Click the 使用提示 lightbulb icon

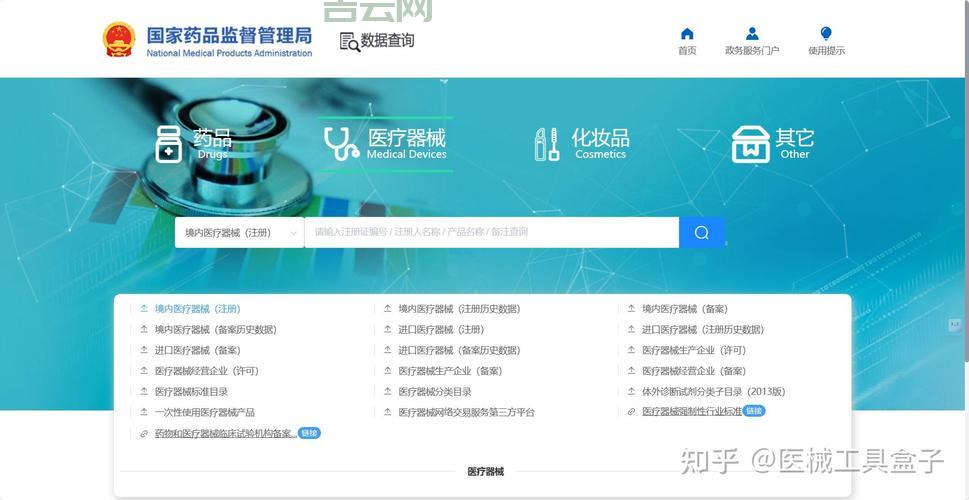click(826, 33)
